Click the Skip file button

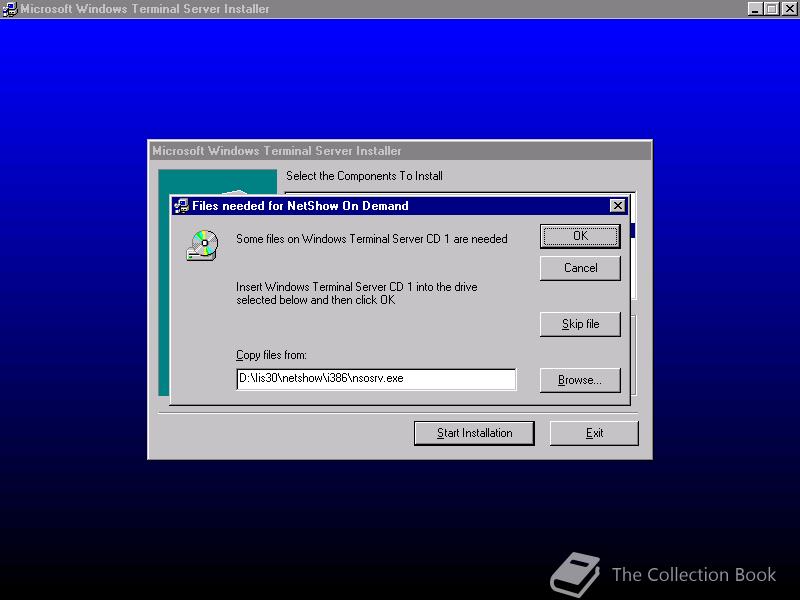580,324
